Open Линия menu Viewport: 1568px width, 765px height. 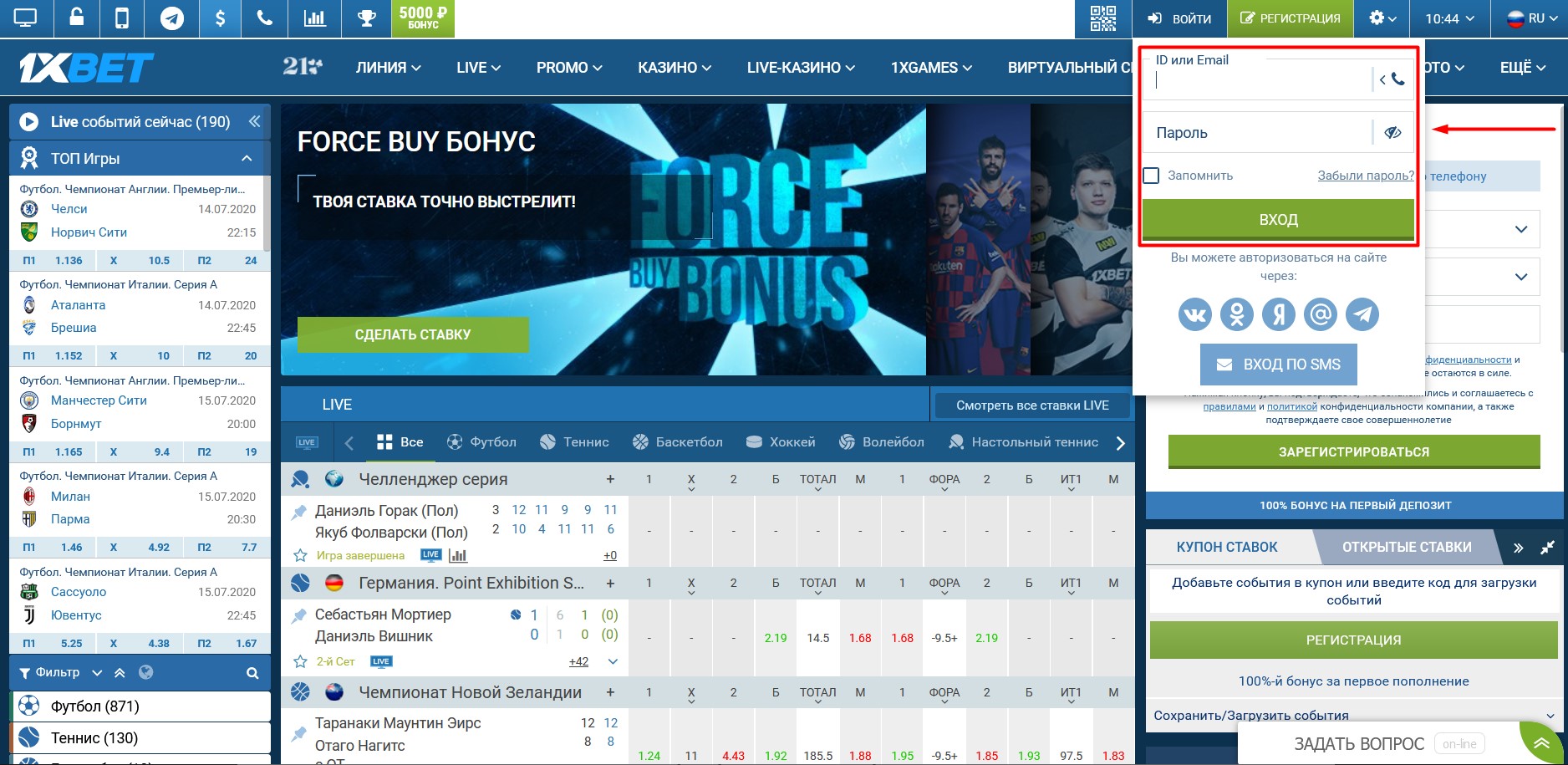coord(389,68)
